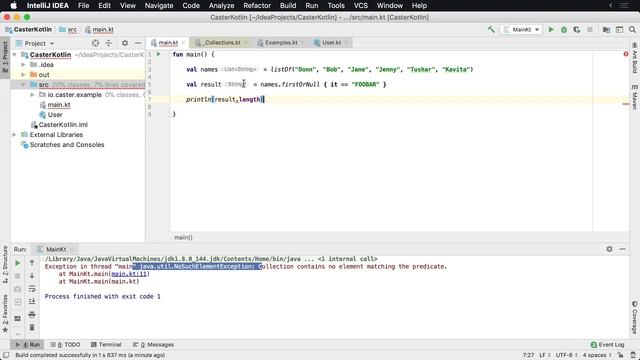This screenshot has height=360, width=640.
Task: Start debugging with the bug icon
Action: (x=564, y=29)
